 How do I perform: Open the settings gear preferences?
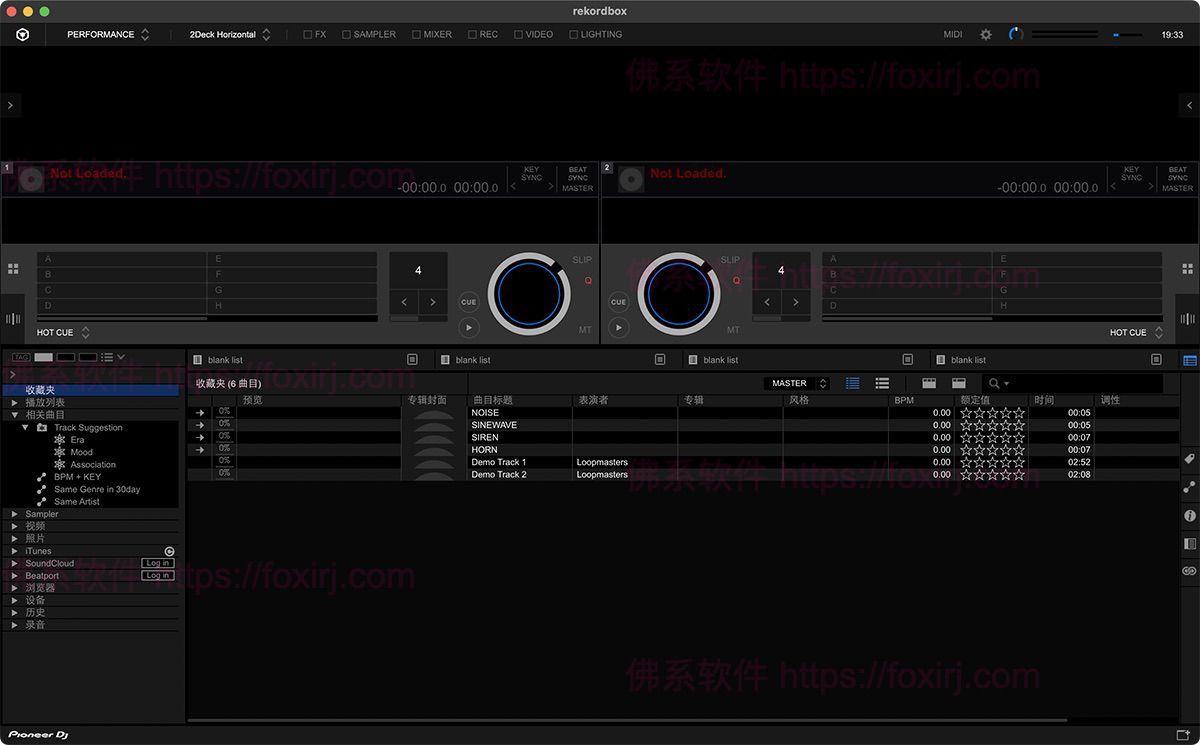(x=986, y=33)
